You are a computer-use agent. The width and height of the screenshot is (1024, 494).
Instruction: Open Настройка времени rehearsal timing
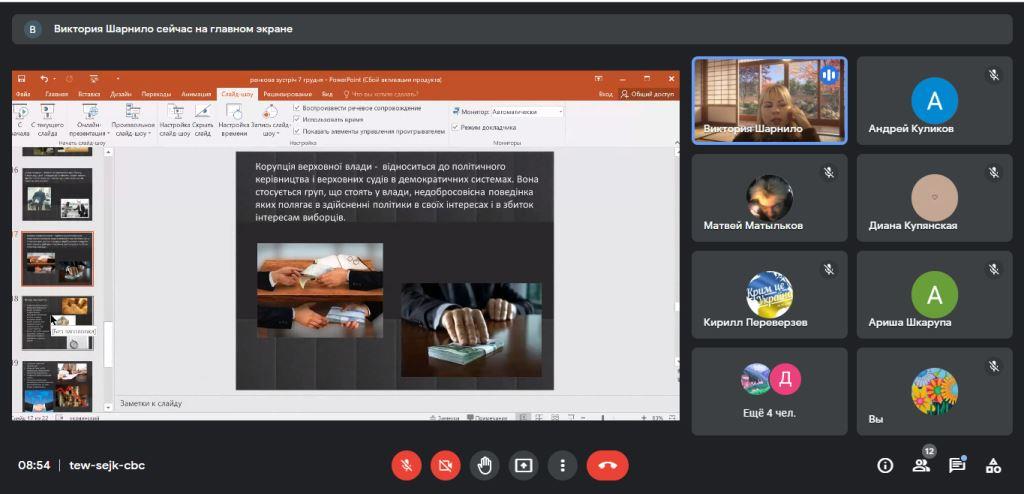point(234,120)
